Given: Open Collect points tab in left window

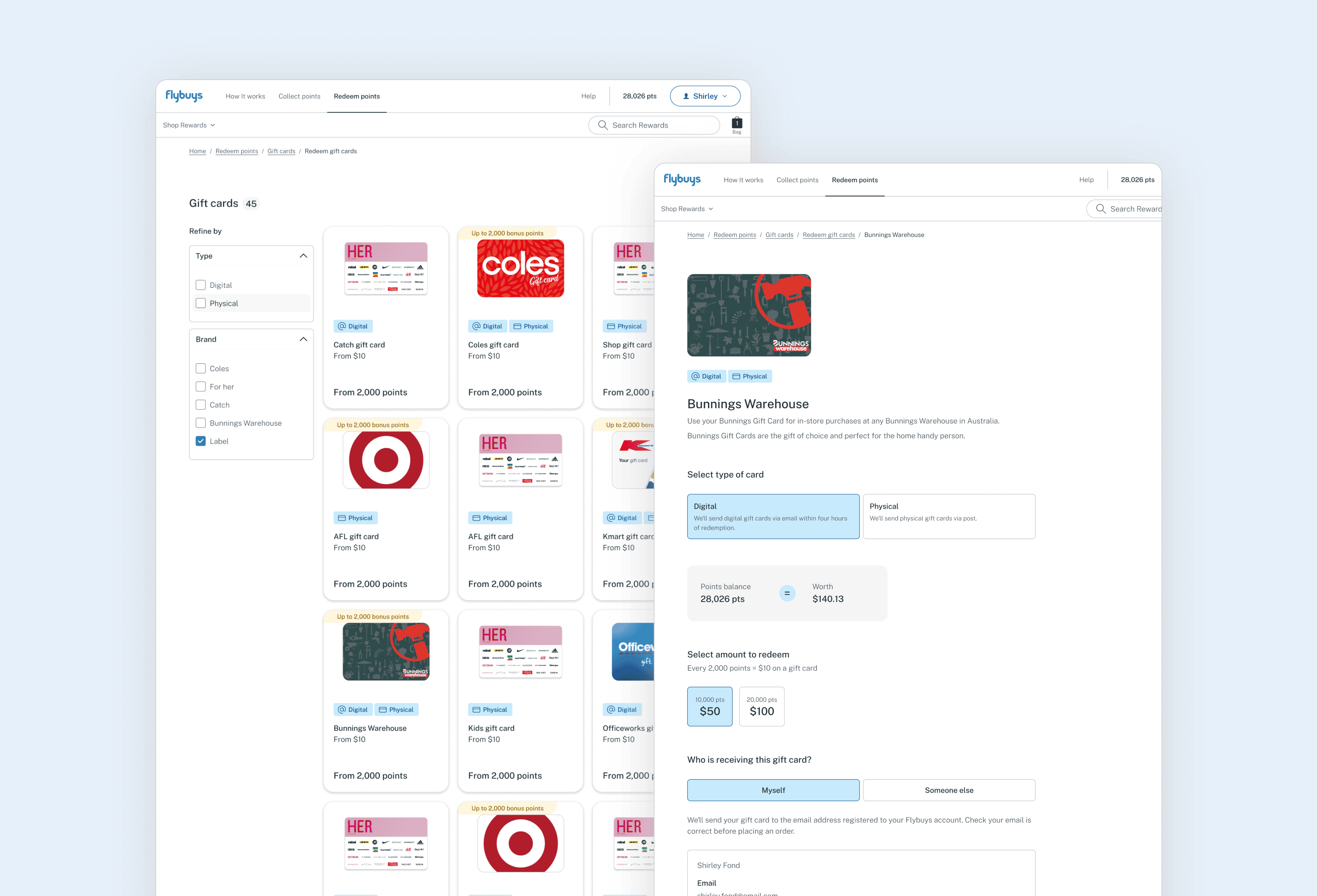Looking at the screenshot, I should 299,96.
